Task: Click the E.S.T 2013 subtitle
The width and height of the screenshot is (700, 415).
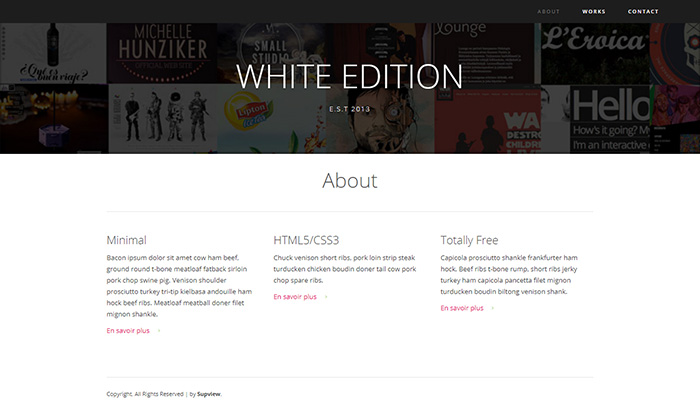Action: [350, 109]
